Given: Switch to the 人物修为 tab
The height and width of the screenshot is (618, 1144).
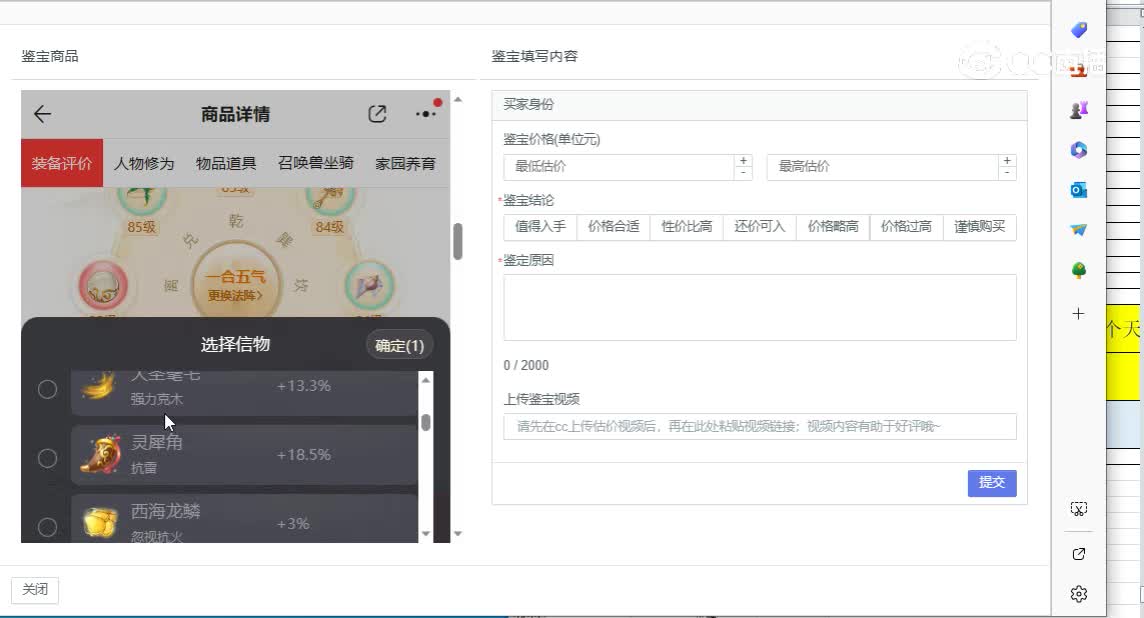Looking at the screenshot, I should pos(144,163).
